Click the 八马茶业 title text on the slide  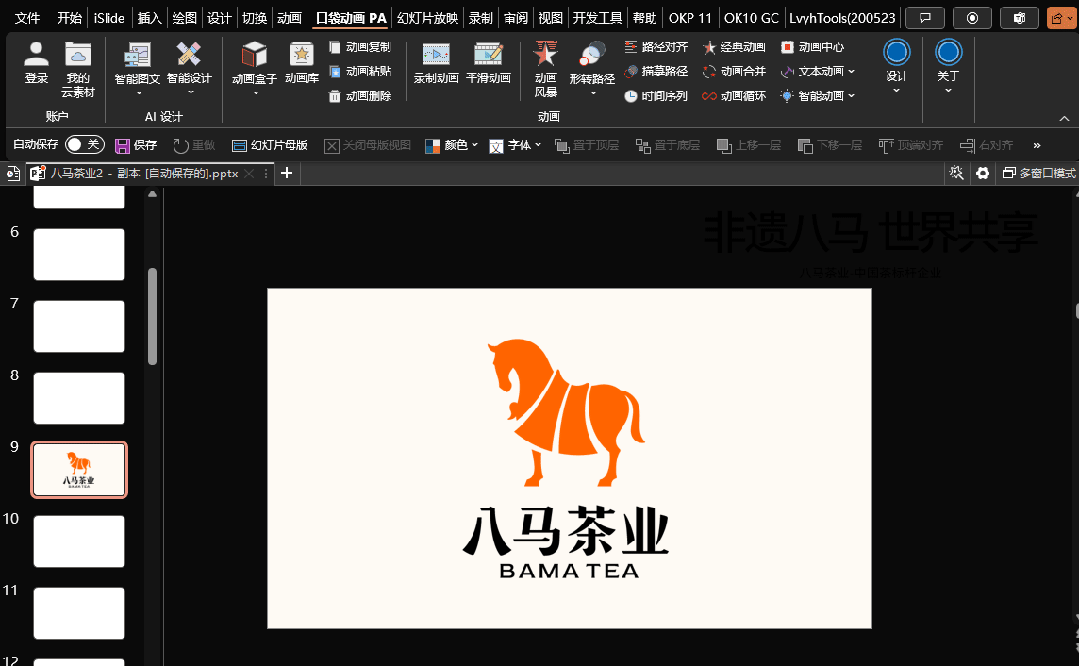567,530
